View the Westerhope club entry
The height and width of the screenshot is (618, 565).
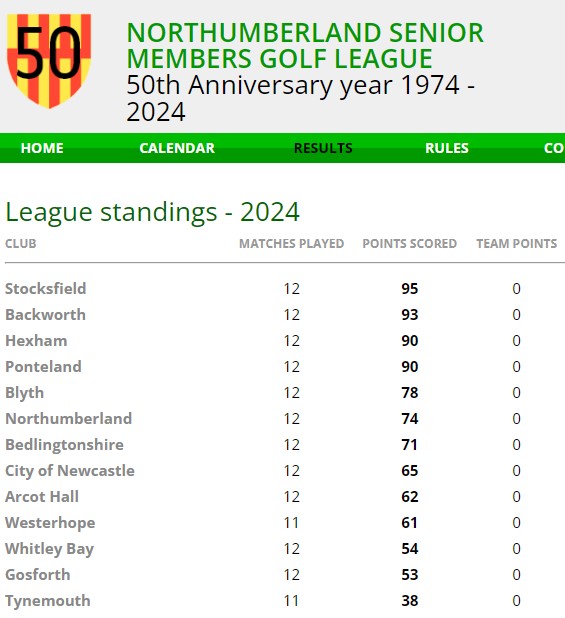(x=50, y=523)
